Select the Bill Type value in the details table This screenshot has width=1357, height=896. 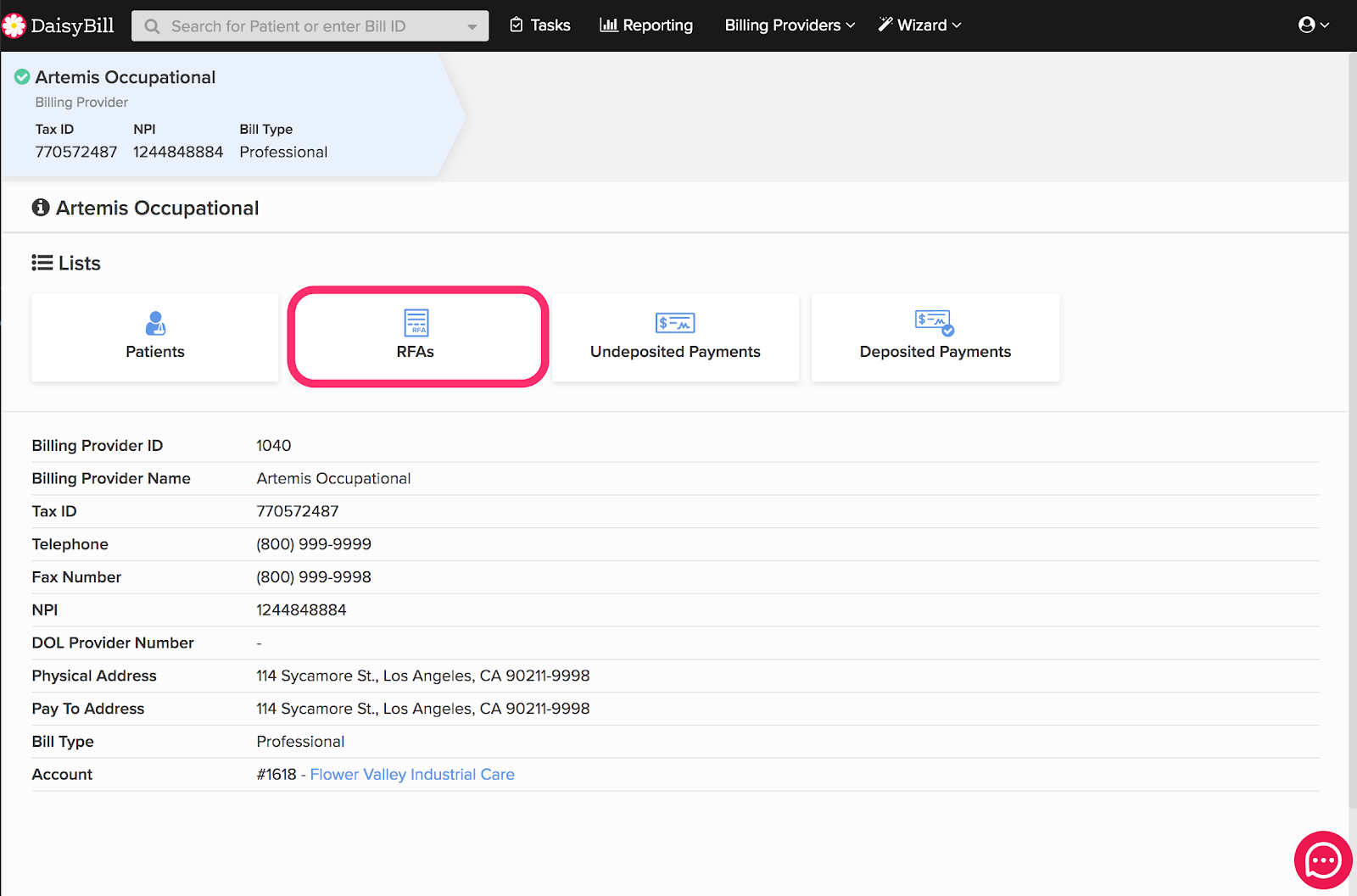point(300,742)
